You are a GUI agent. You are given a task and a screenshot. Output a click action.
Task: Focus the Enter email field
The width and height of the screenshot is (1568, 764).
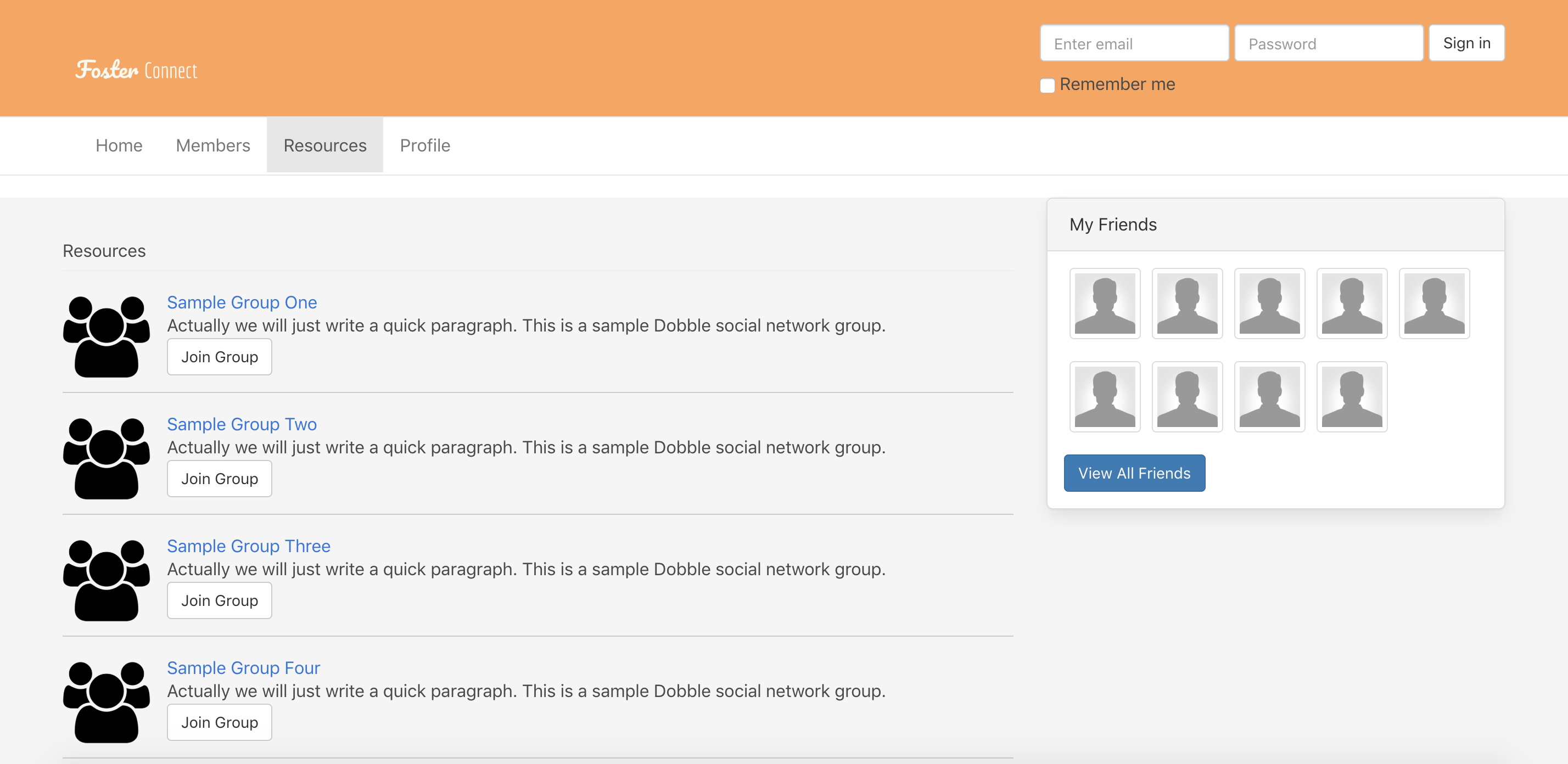pyautogui.click(x=1134, y=44)
